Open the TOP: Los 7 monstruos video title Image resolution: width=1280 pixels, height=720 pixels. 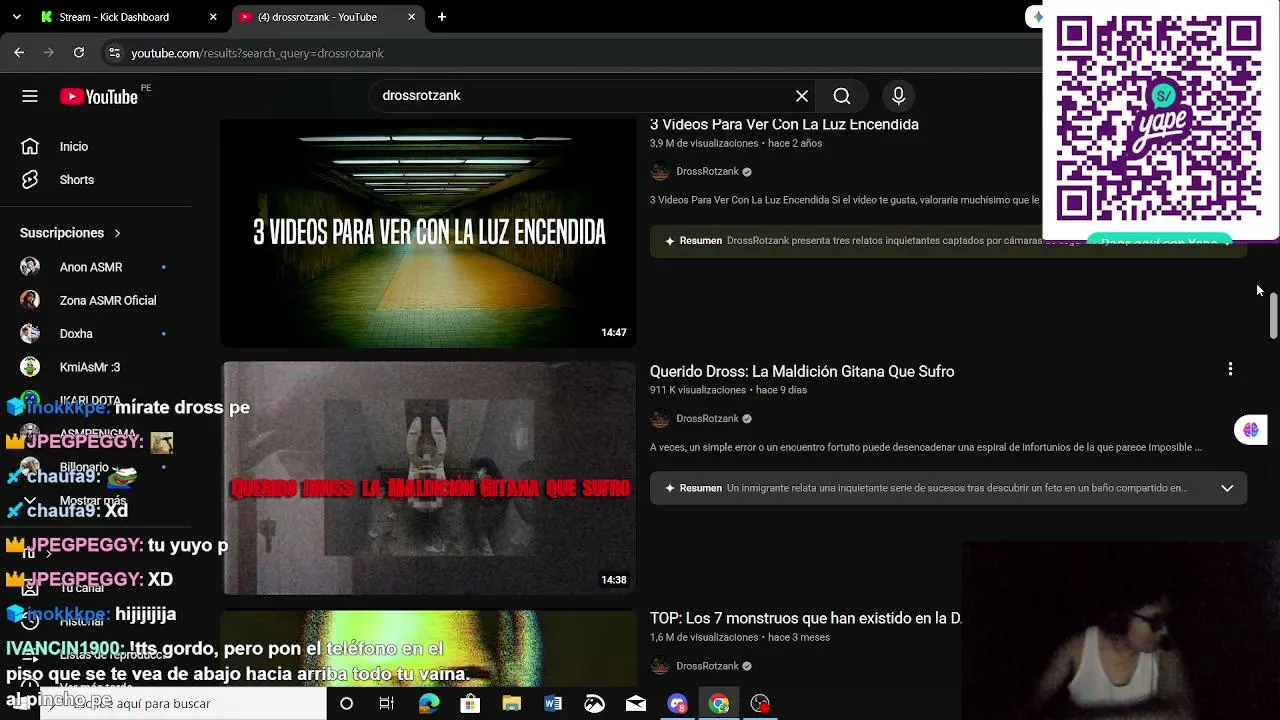[x=805, y=619]
